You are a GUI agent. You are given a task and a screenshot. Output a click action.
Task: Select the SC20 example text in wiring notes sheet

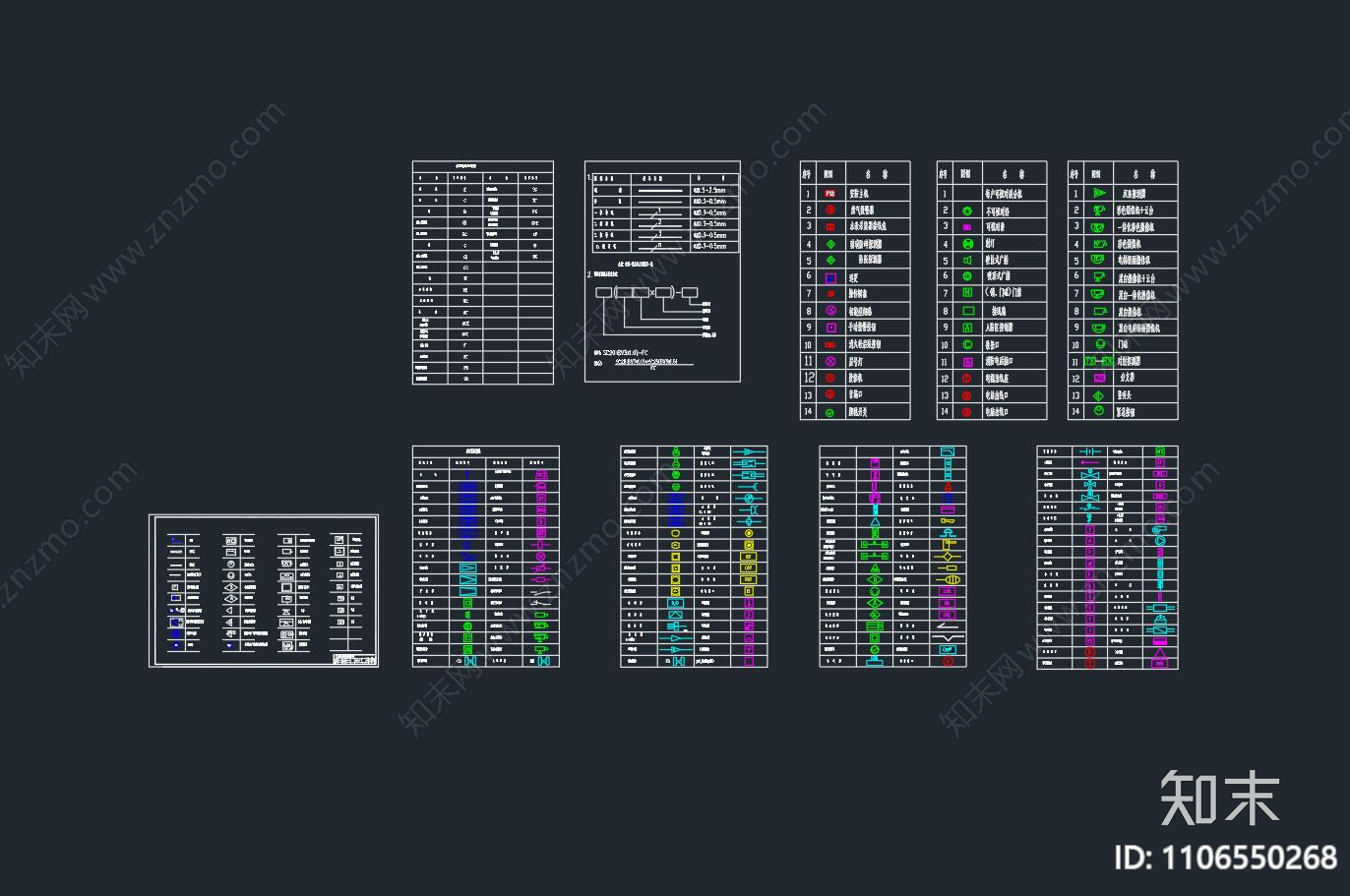pos(625,351)
